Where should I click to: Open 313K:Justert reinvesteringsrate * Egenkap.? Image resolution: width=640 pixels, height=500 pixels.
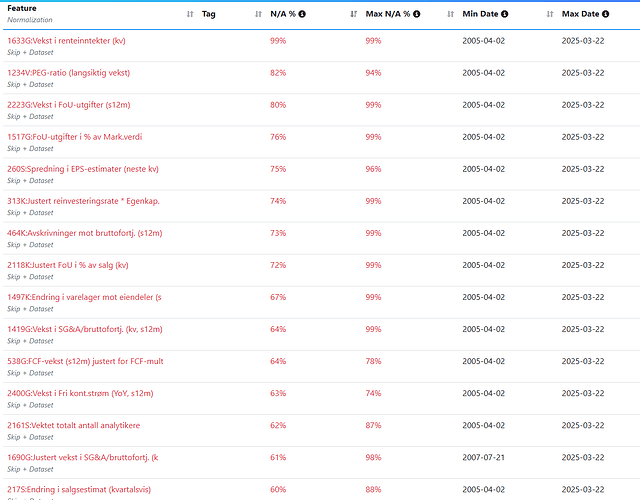tap(83, 201)
